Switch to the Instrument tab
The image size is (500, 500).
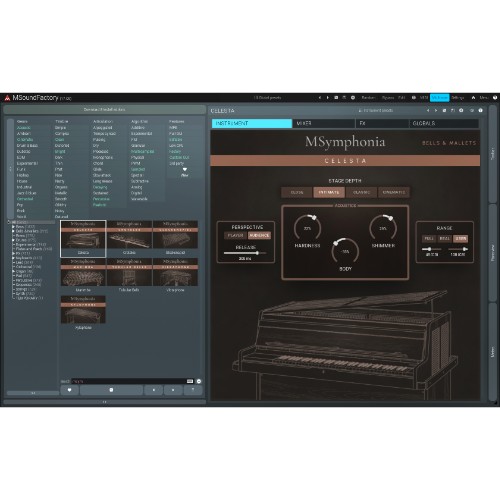point(252,123)
